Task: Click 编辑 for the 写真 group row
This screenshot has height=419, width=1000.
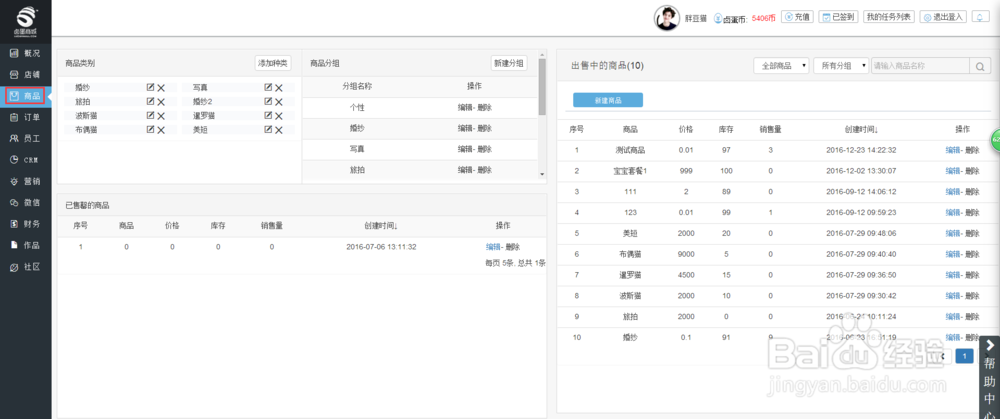Action: [x=465, y=149]
